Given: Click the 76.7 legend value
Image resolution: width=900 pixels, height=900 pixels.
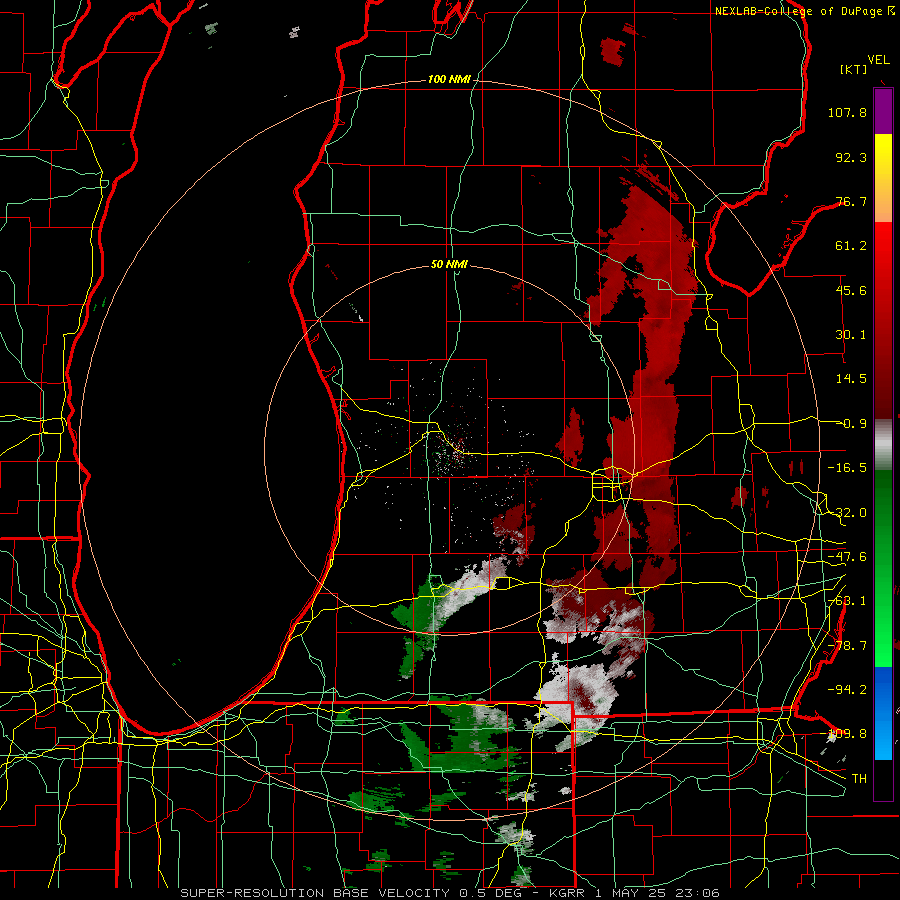Looking at the screenshot, I should pyautogui.click(x=851, y=201).
